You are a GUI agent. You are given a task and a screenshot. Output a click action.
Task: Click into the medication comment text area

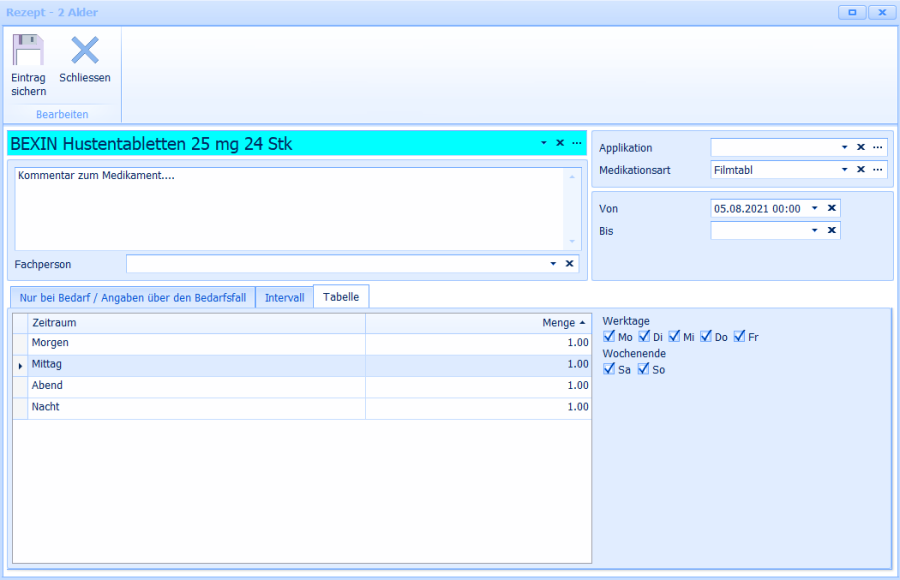click(290, 209)
